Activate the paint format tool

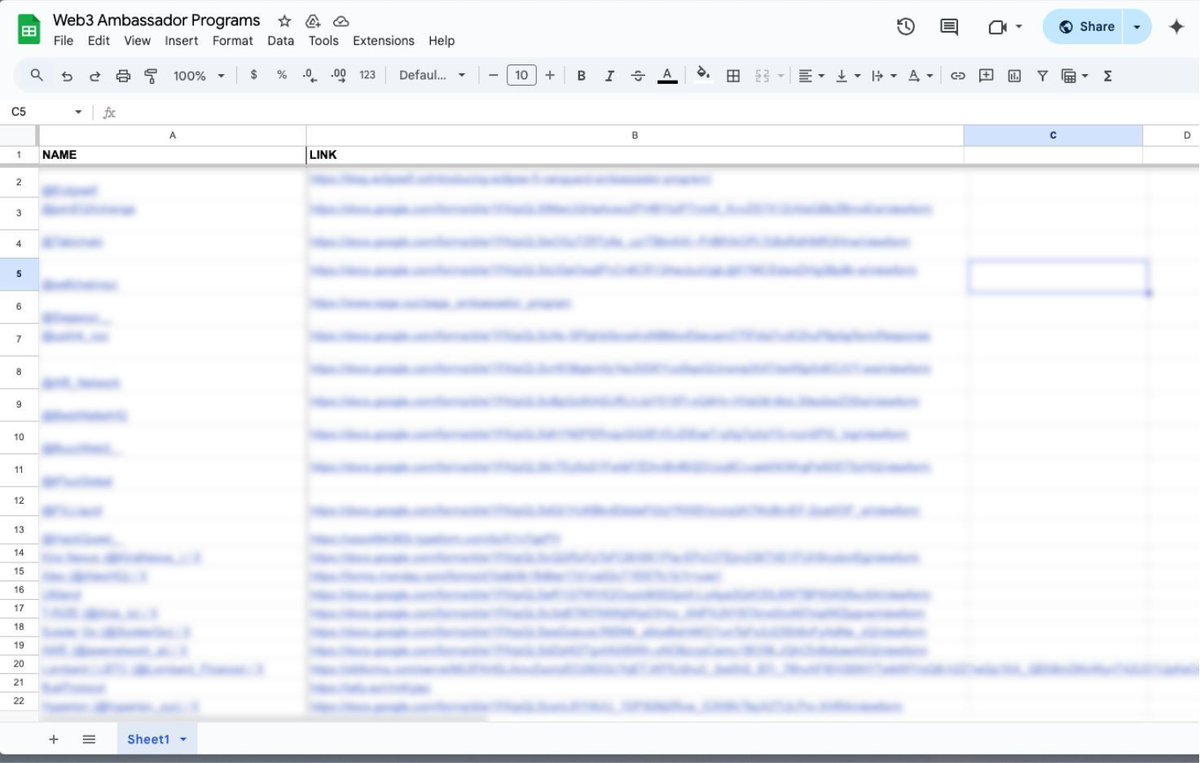pyautogui.click(x=151, y=75)
